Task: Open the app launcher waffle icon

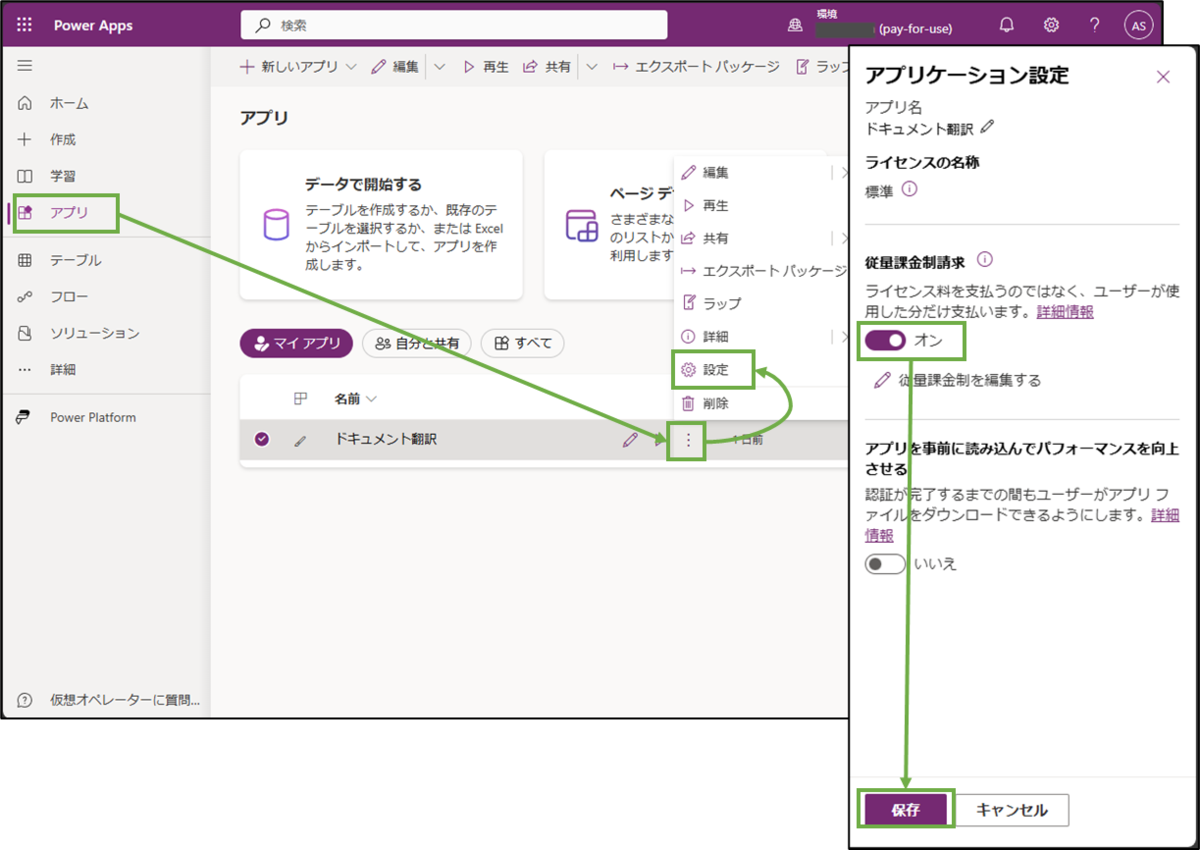Action: pyautogui.click(x=25, y=25)
